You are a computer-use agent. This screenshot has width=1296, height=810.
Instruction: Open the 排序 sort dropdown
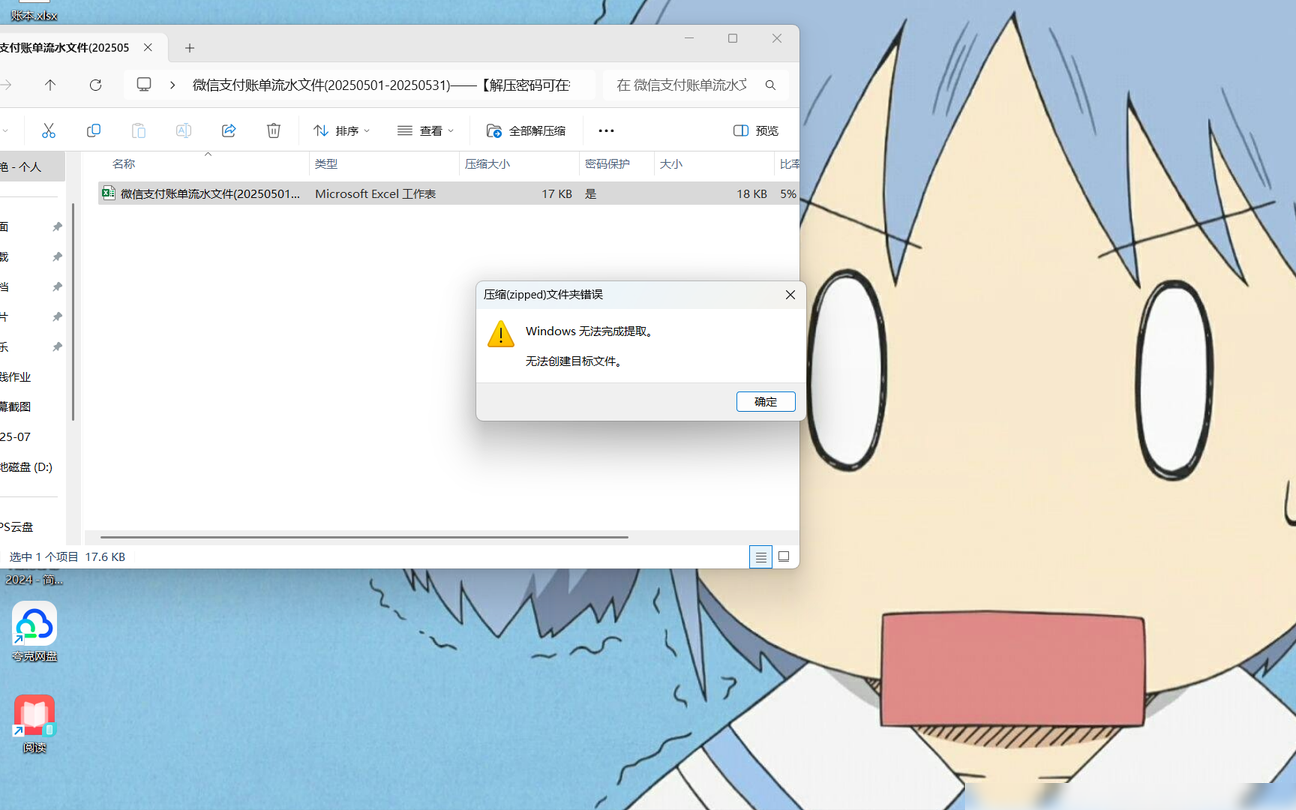pyautogui.click(x=342, y=131)
